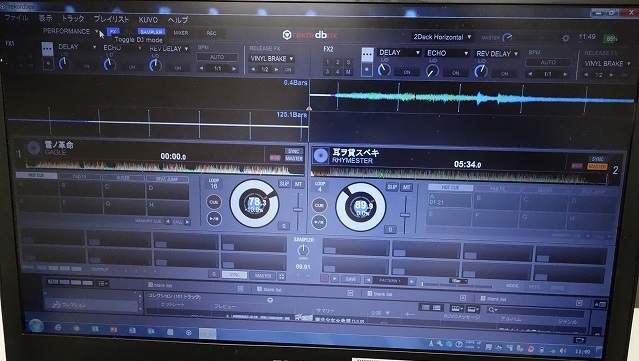Expand the 2Deck Horizontal layout dropdown
This screenshot has width=639, height=361.
click(x=443, y=37)
